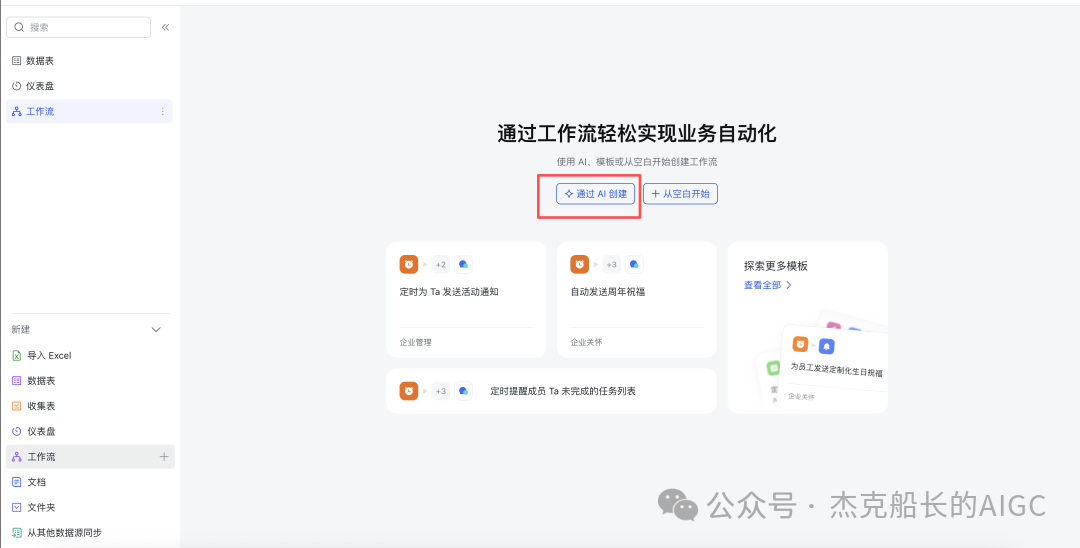The width and height of the screenshot is (1080, 548).
Task: Open 数据表 in the top sidebar list
Action: pos(90,61)
